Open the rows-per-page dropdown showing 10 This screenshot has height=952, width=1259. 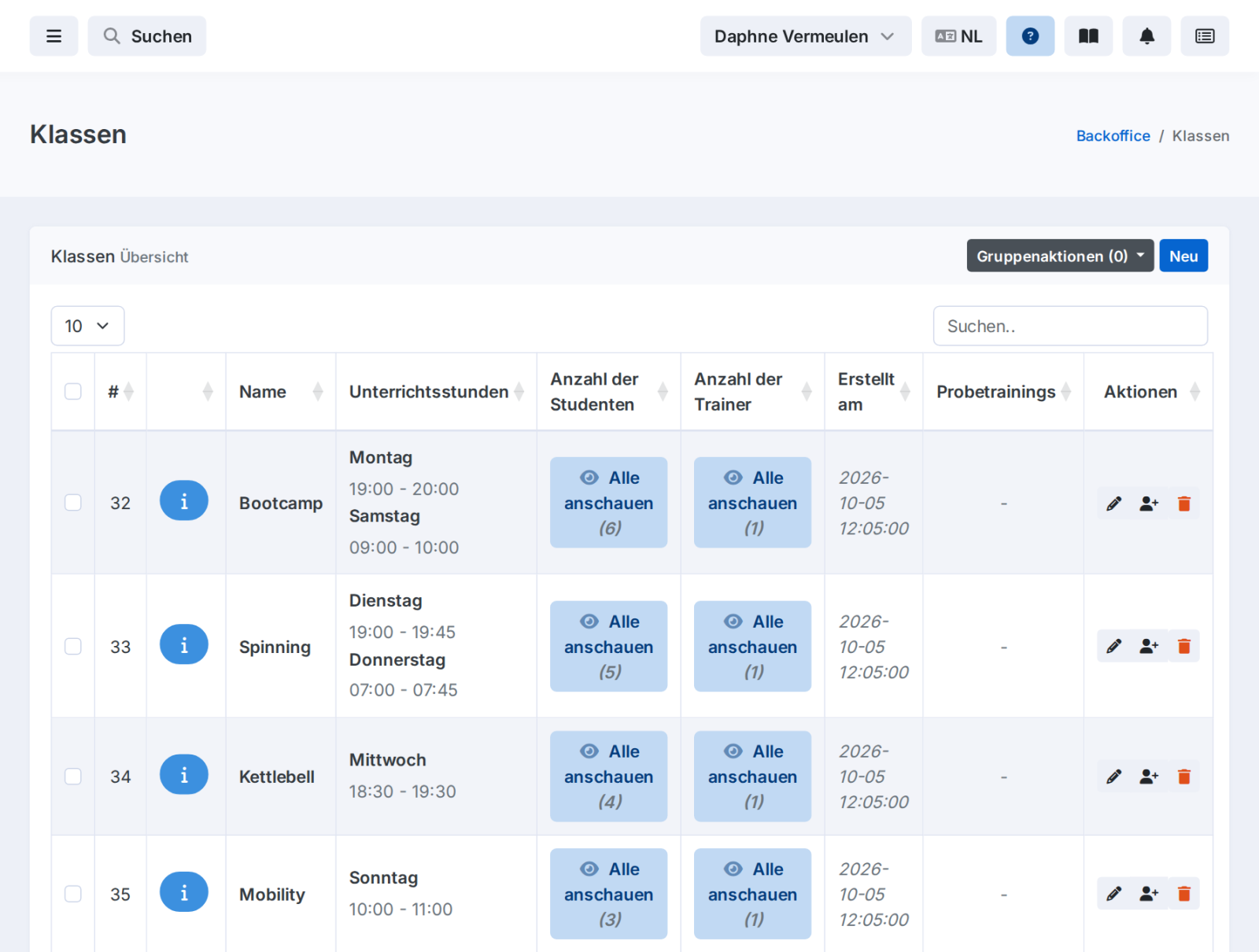pyautogui.click(x=87, y=326)
